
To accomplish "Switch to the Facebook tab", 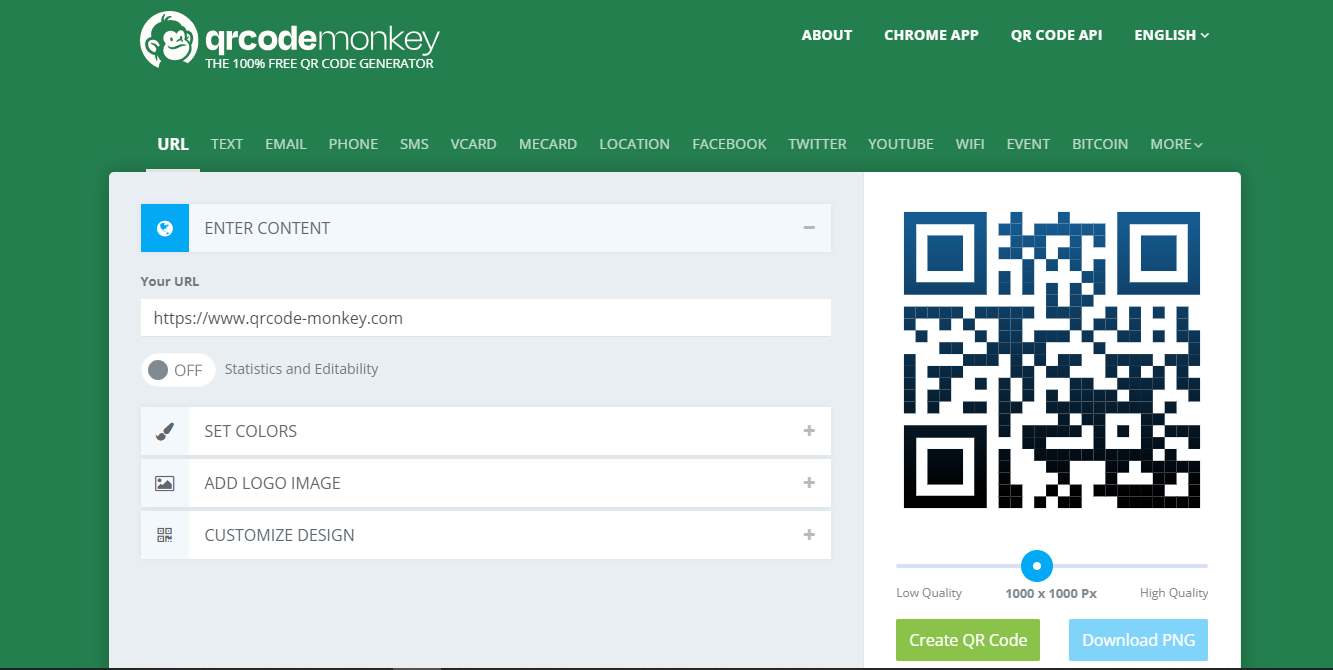I will coord(729,144).
